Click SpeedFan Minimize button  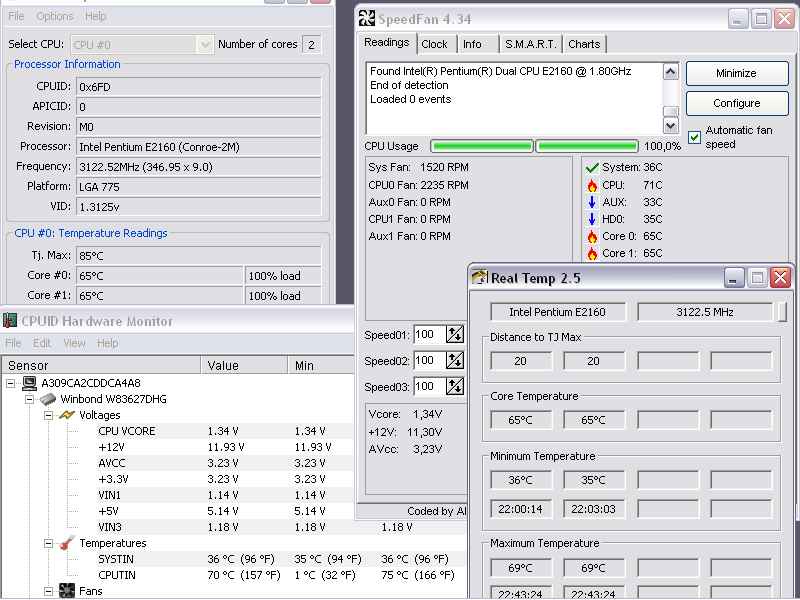(736, 73)
